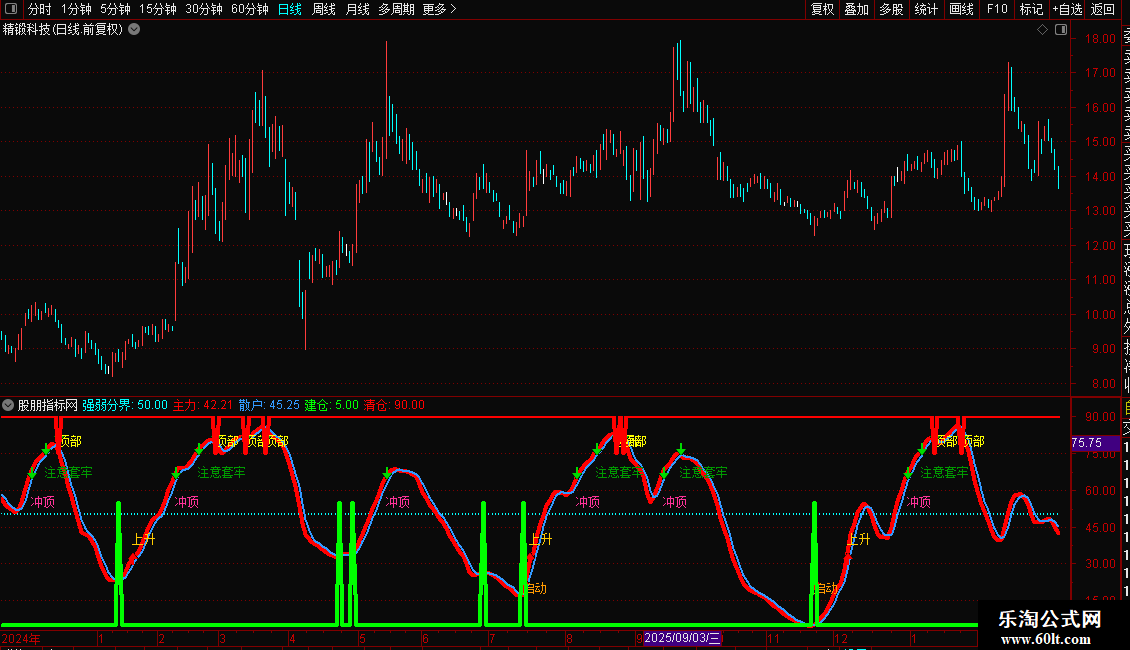The width and height of the screenshot is (1130, 650).
Task: Add stock with +自选 button
Action: click(1067, 9)
